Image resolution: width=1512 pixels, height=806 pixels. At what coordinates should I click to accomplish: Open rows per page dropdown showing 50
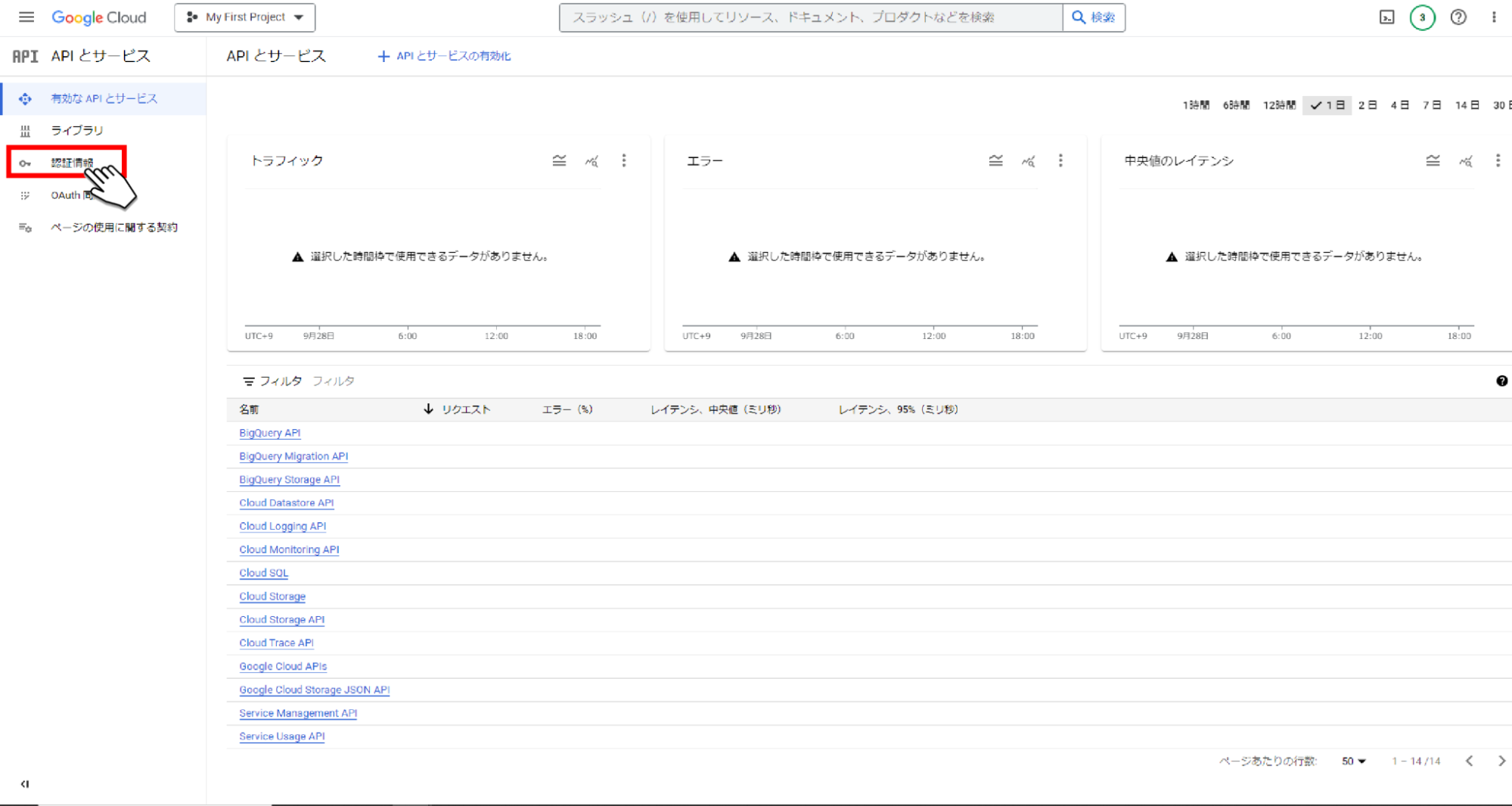(x=1353, y=761)
